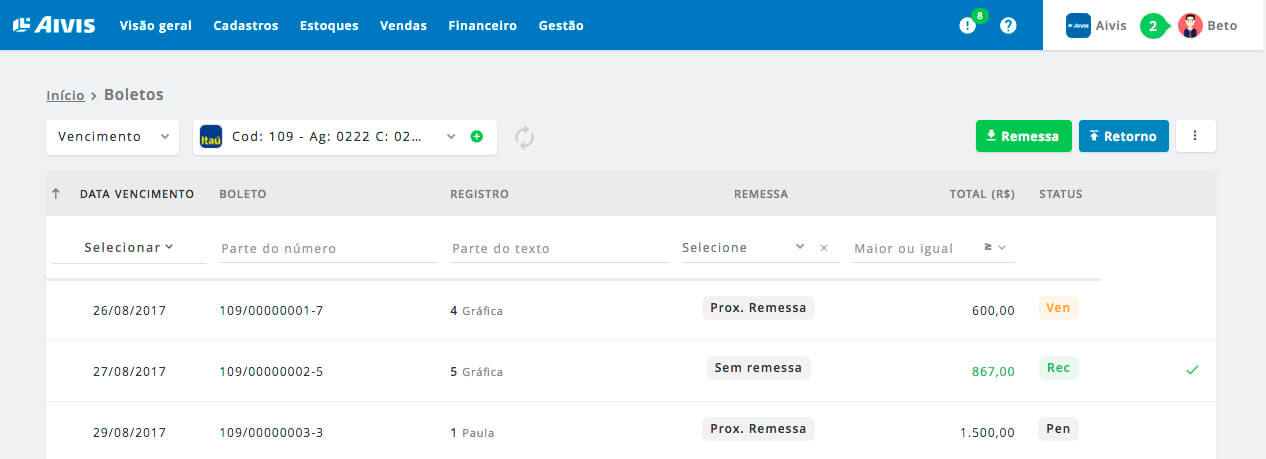Sort by the Data Vencimento column header
1266x459 pixels.
[x=137, y=194]
